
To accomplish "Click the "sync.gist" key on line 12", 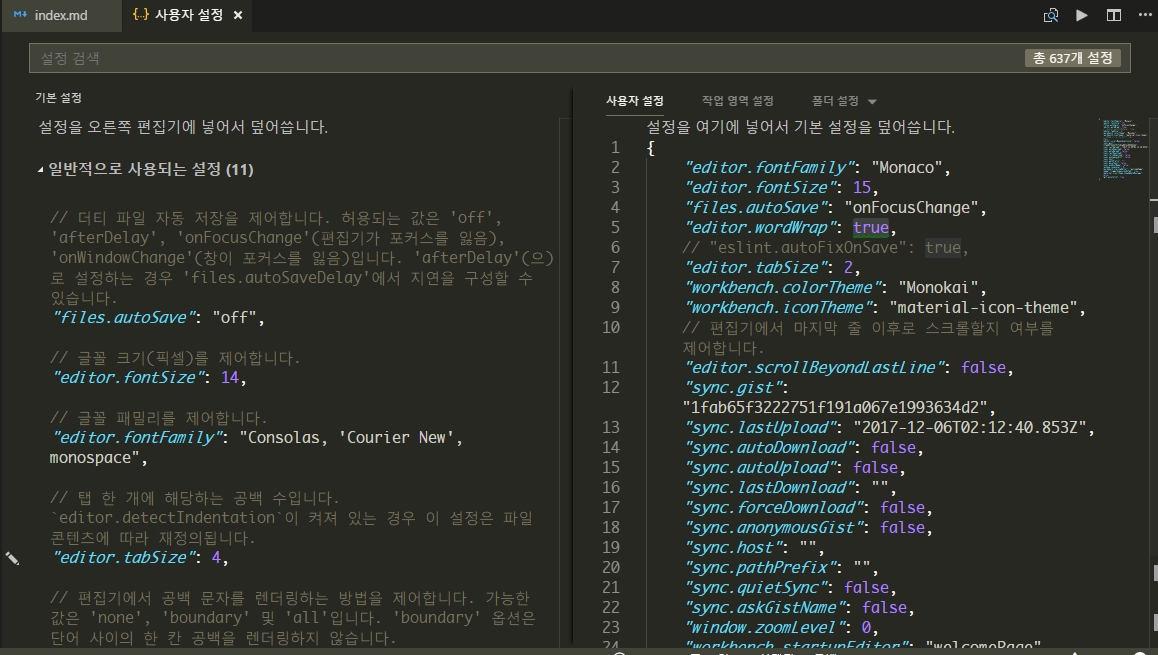I will (x=736, y=388).
